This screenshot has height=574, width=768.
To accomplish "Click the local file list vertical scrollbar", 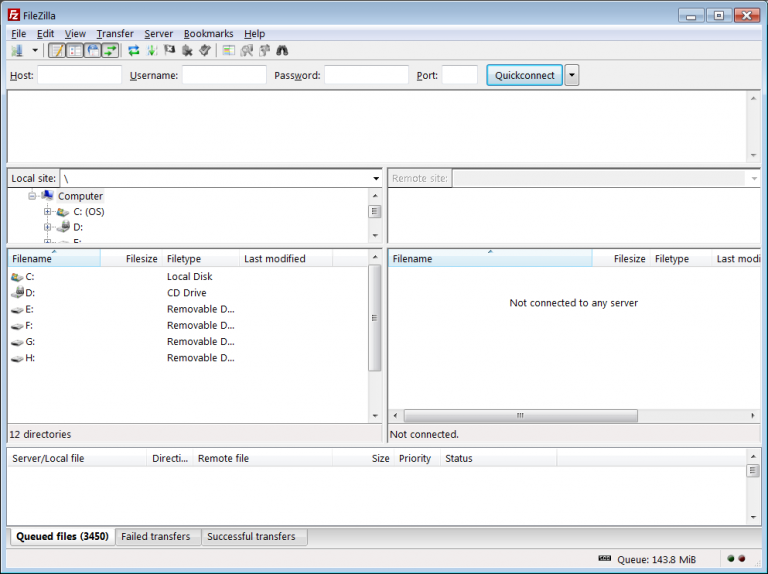I will [375, 318].
